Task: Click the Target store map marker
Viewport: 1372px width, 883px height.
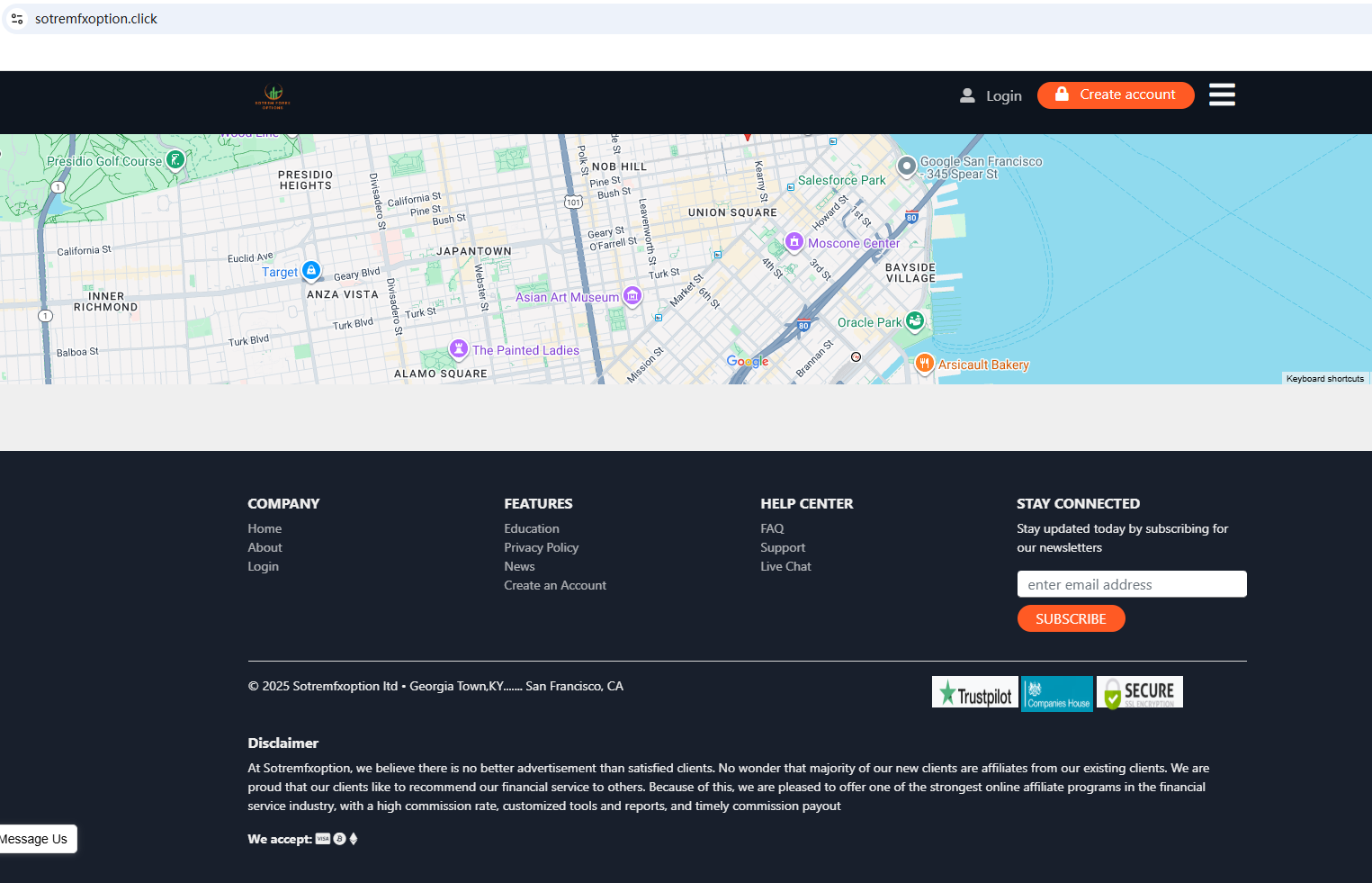Action: coord(311,270)
